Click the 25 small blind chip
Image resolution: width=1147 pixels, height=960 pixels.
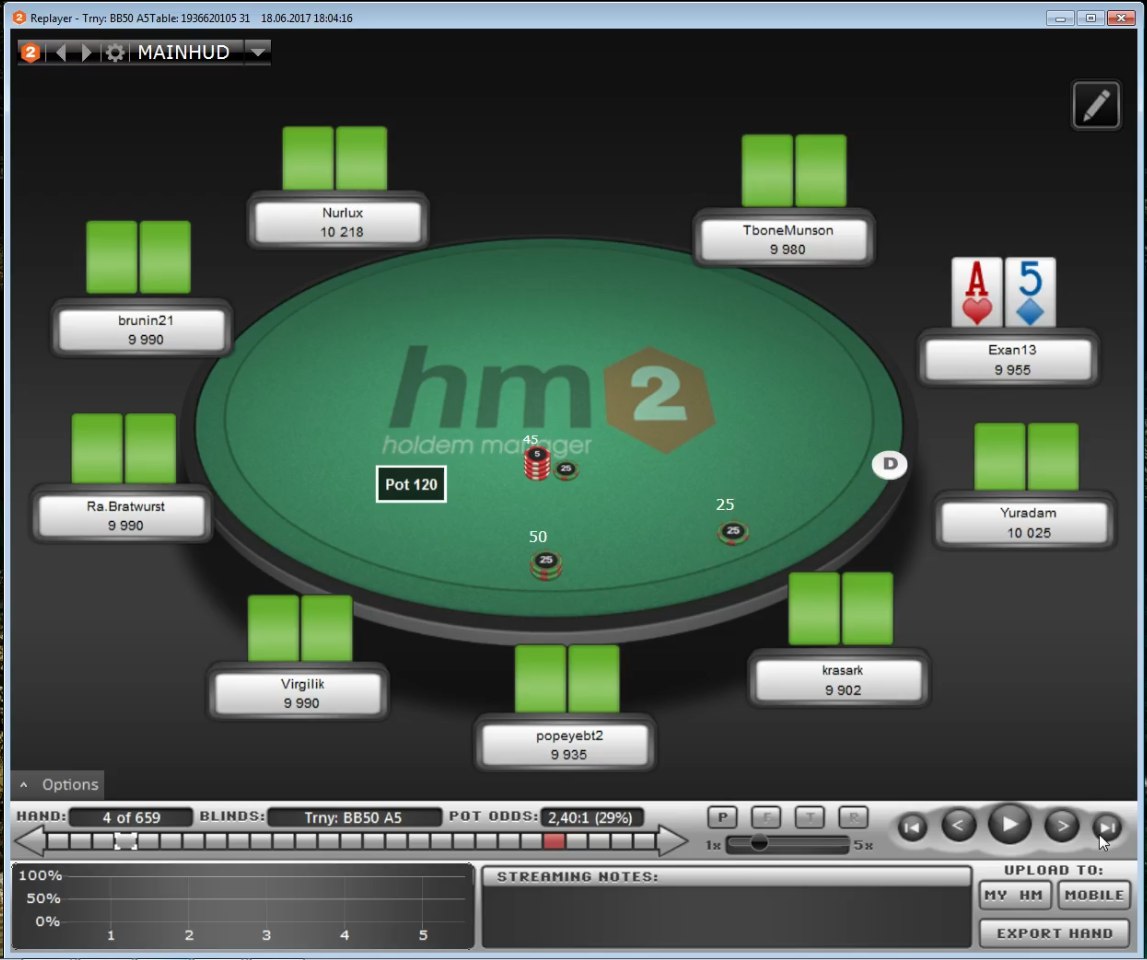click(x=733, y=533)
